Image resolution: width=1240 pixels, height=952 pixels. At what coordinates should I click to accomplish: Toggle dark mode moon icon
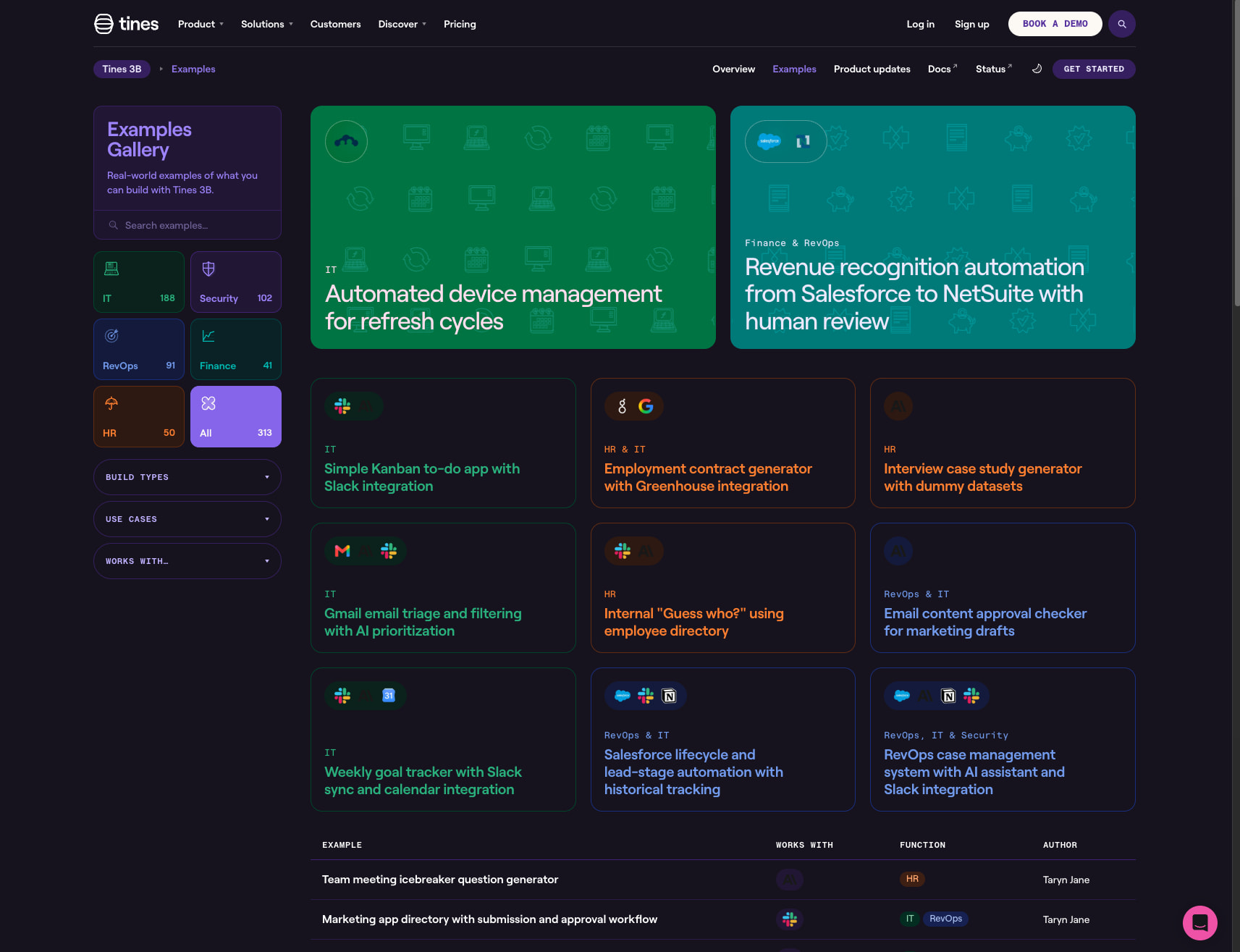point(1037,69)
